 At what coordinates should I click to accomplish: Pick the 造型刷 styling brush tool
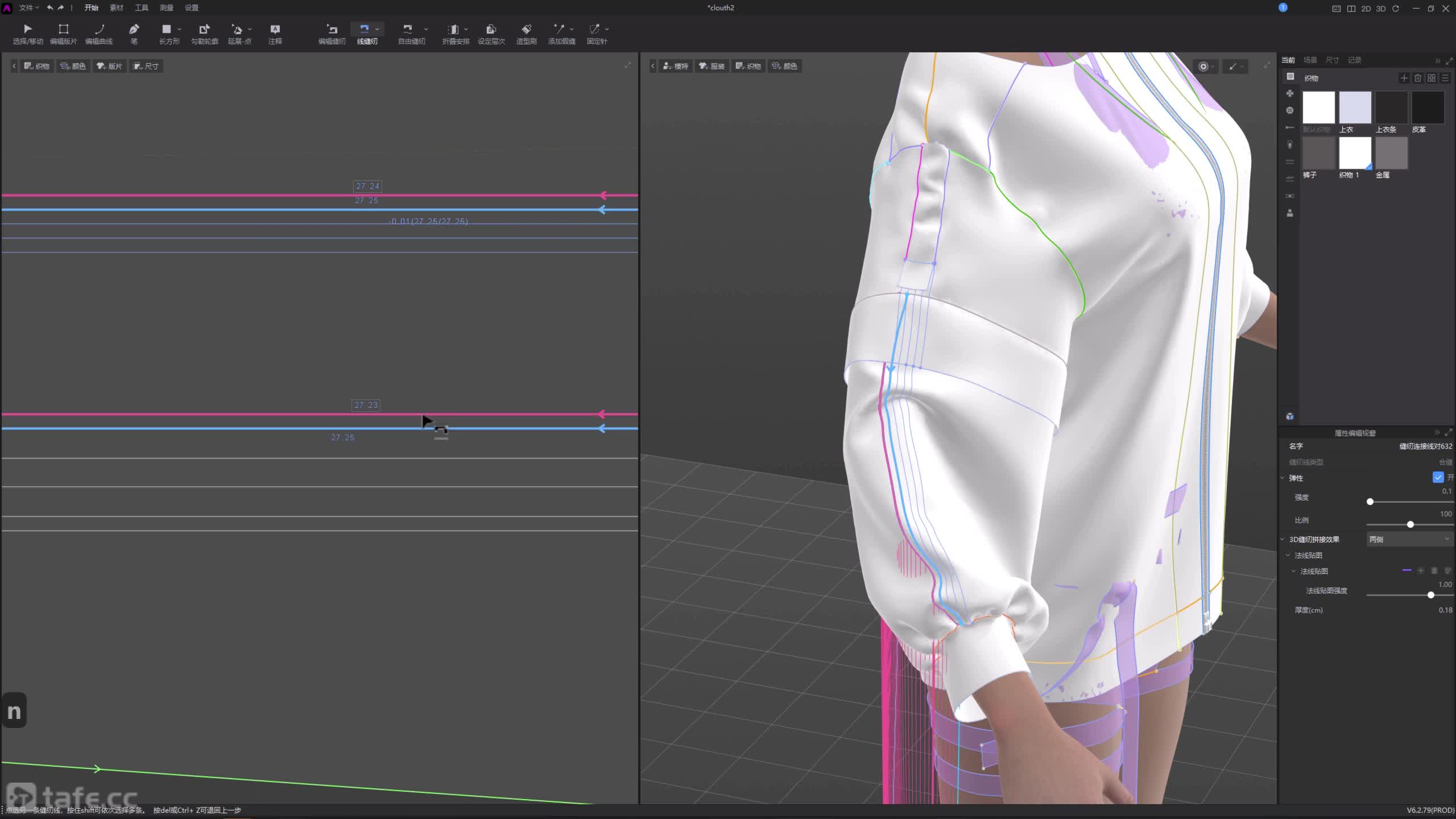coord(527,34)
